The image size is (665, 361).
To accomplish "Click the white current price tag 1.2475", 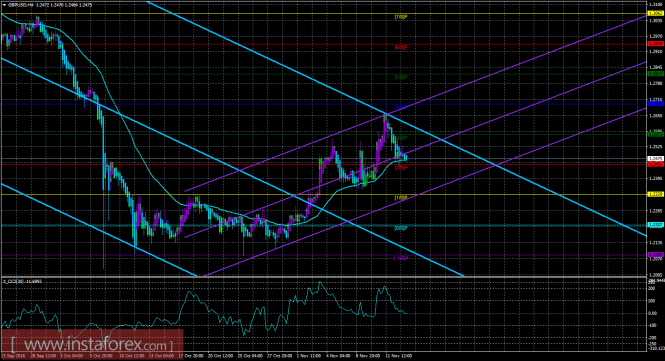I will (x=655, y=159).
